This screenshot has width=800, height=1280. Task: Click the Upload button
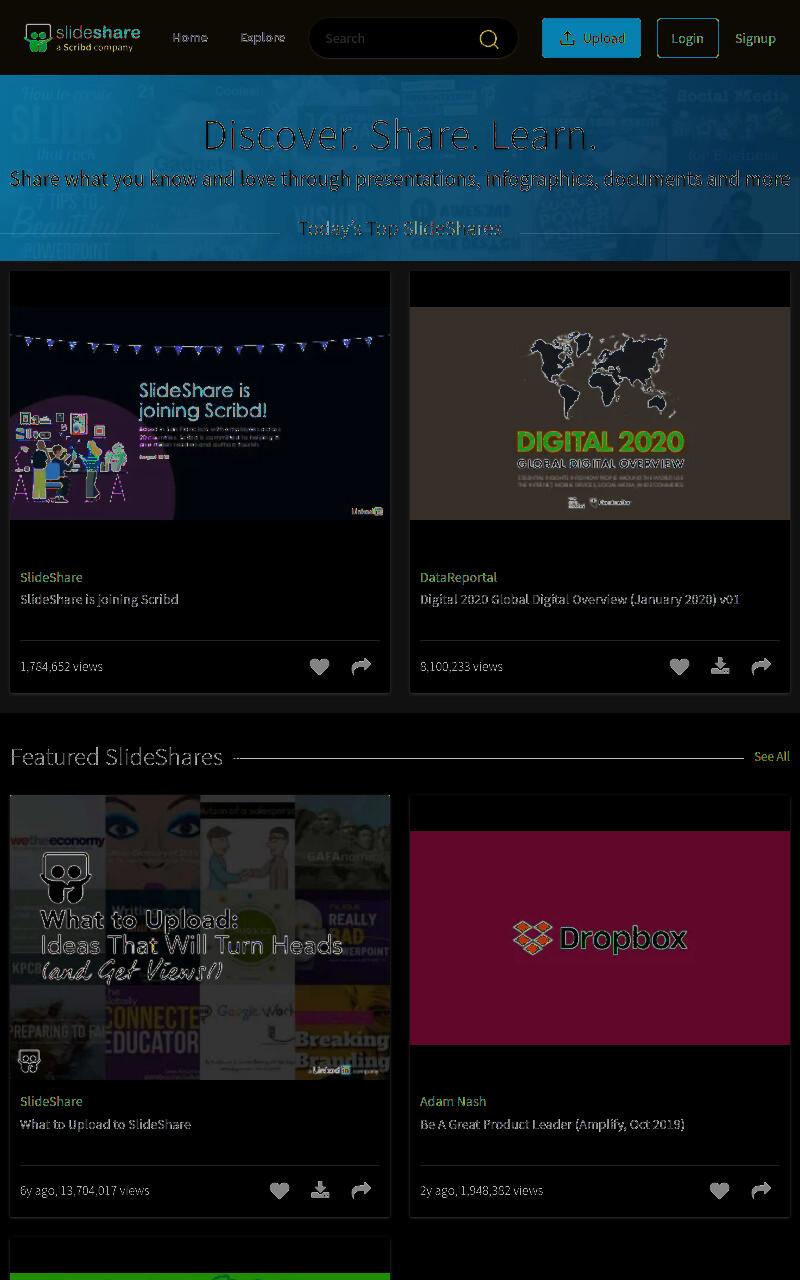[x=591, y=38]
